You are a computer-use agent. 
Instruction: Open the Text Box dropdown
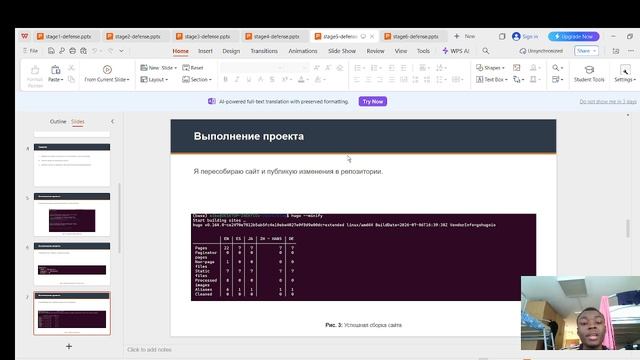click(x=492, y=80)
